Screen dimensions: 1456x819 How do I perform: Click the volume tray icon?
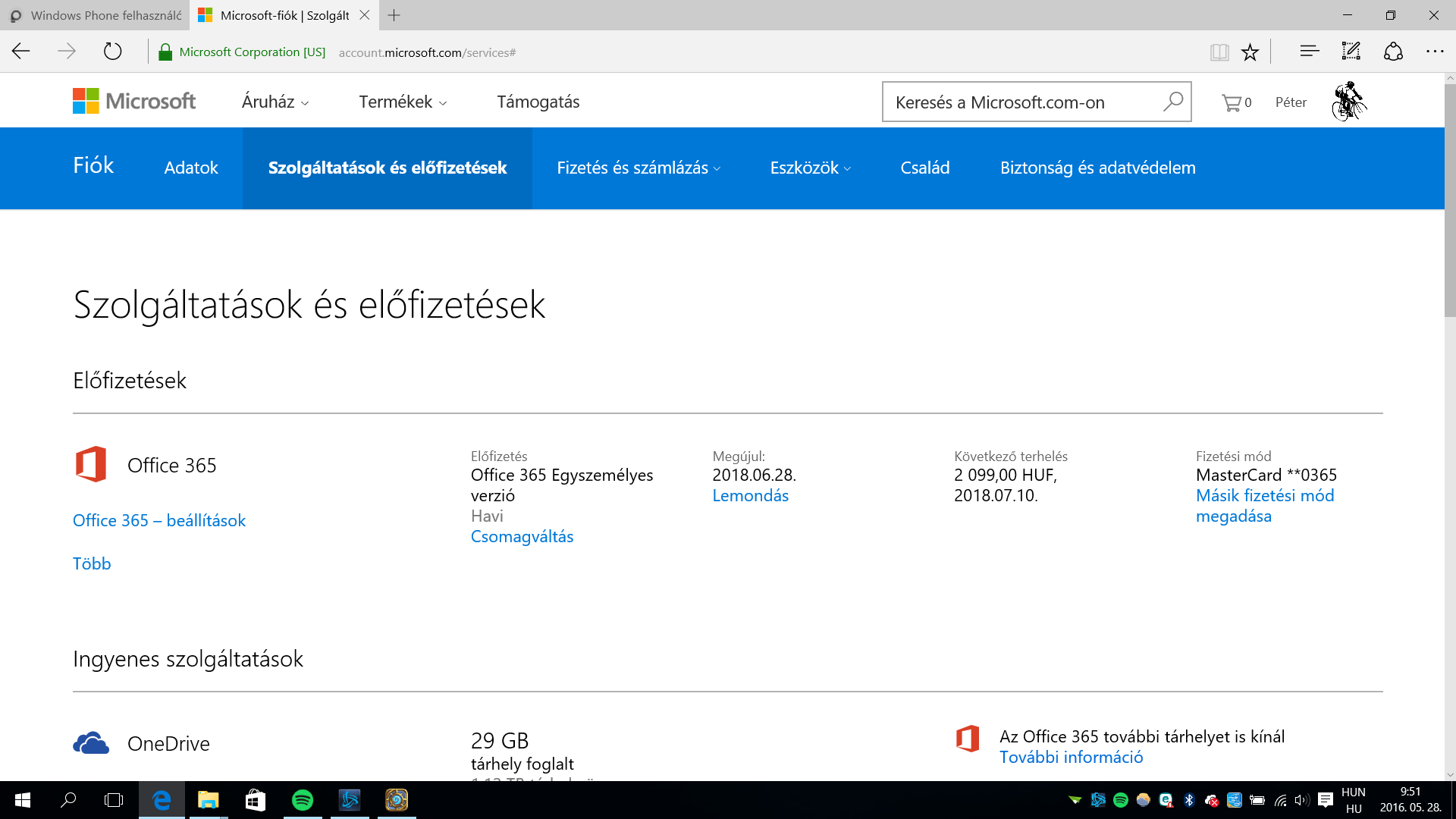click(1302, 800)
